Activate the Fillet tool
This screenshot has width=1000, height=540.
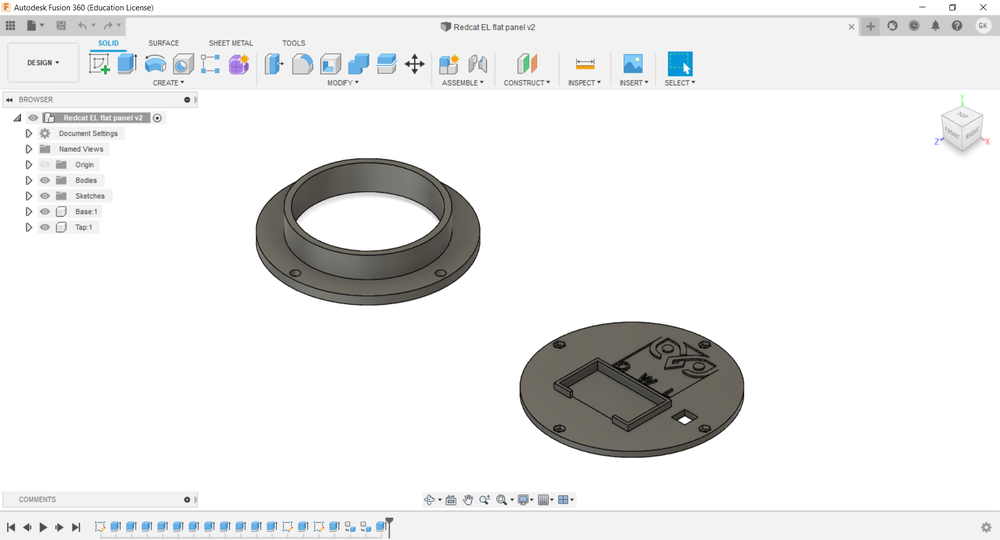tap(302, 64)
